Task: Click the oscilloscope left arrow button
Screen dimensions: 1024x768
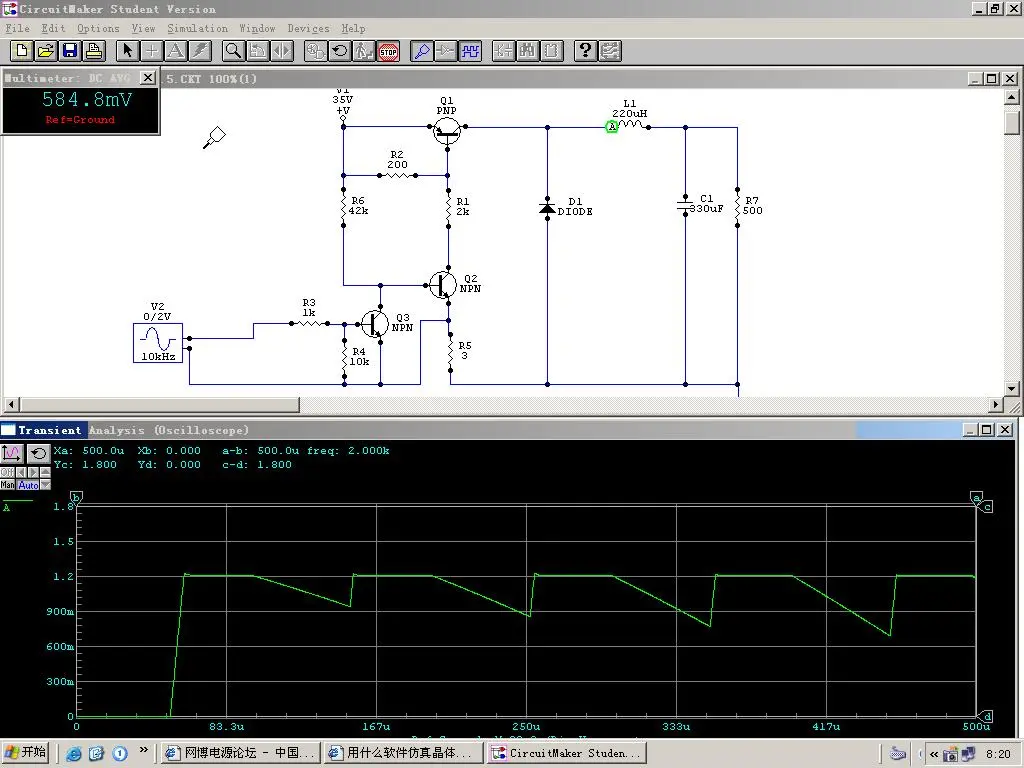Action: pyautogui.click(x=21, y=472)
